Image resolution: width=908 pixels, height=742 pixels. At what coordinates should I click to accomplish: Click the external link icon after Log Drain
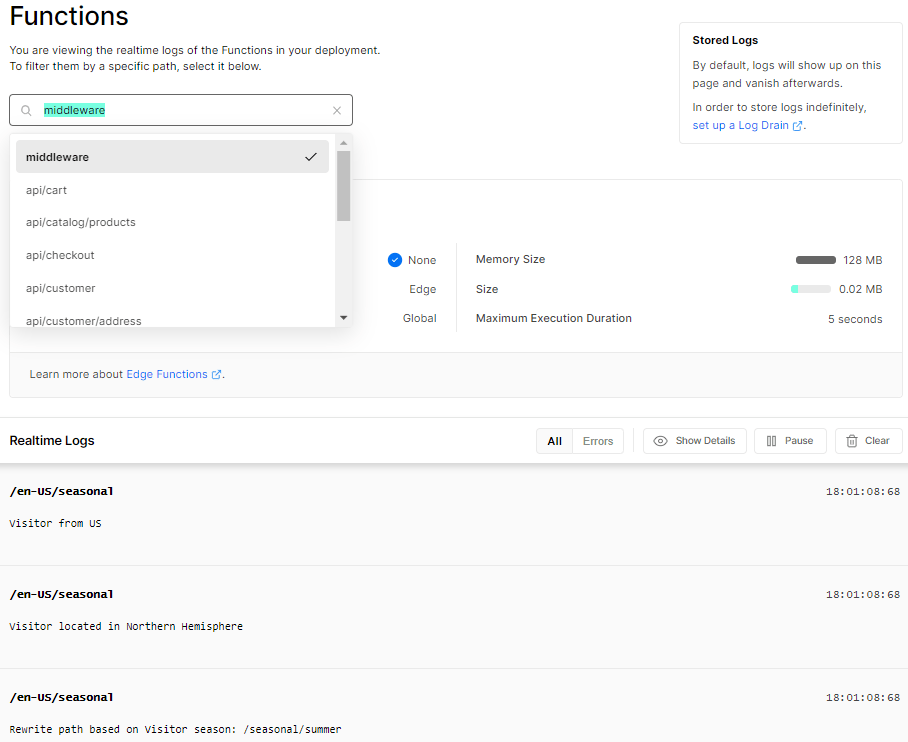(798, 126)
